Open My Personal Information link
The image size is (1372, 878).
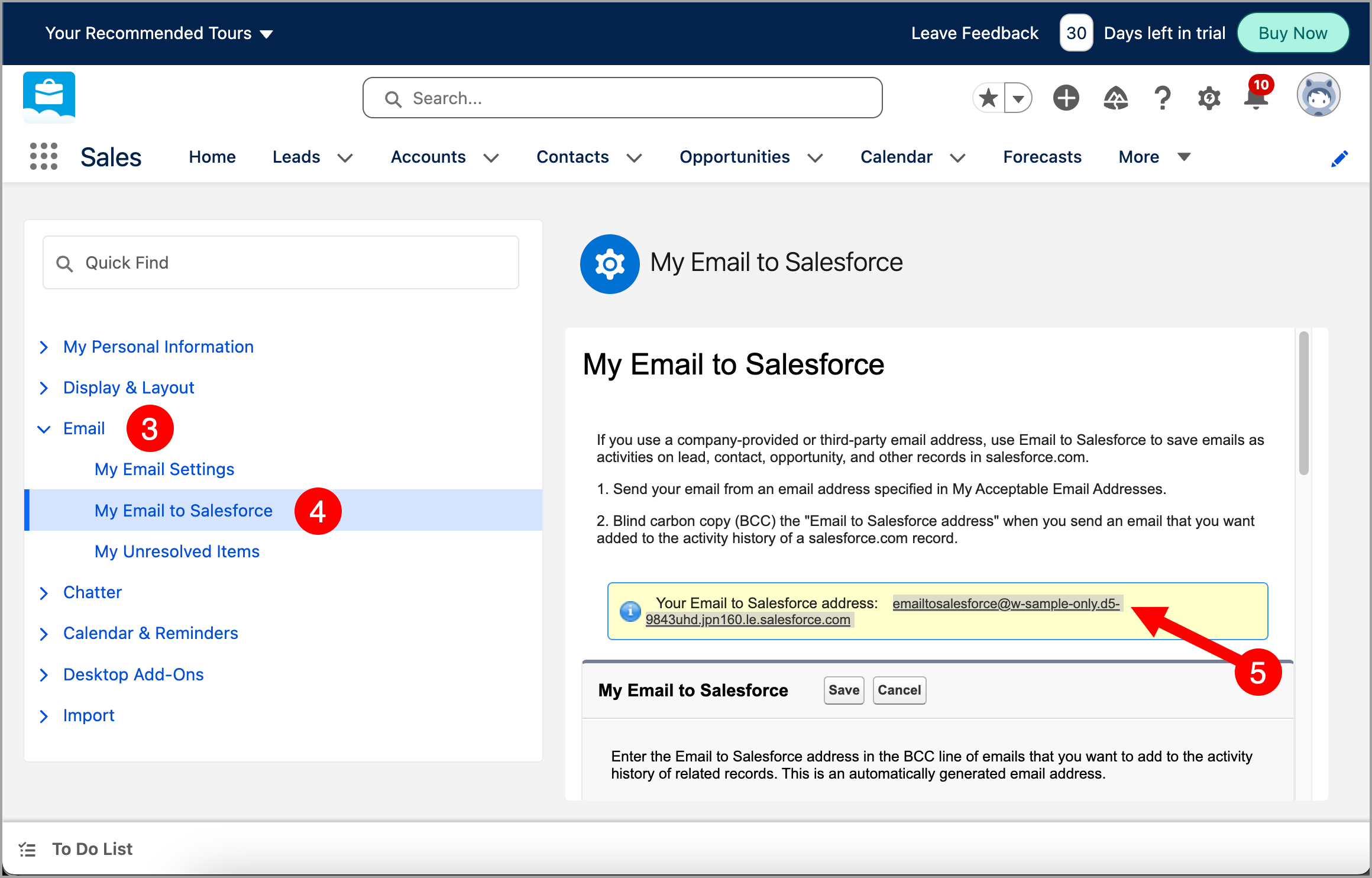tap(158, 347)
